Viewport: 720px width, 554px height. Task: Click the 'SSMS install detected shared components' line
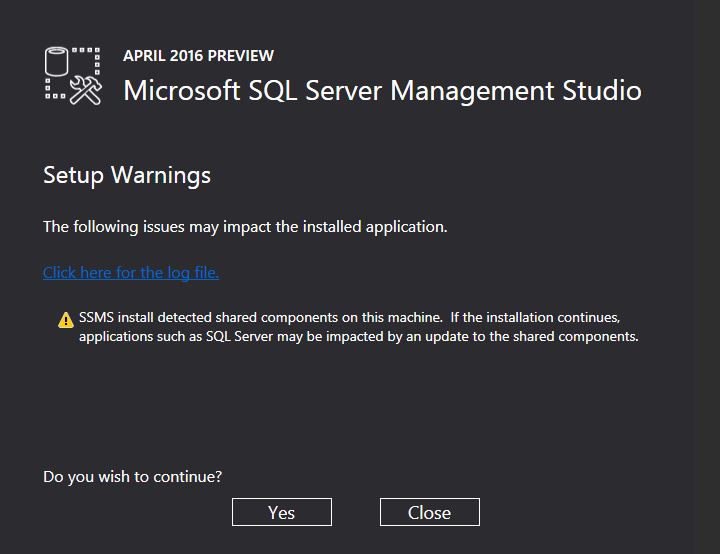350,317
